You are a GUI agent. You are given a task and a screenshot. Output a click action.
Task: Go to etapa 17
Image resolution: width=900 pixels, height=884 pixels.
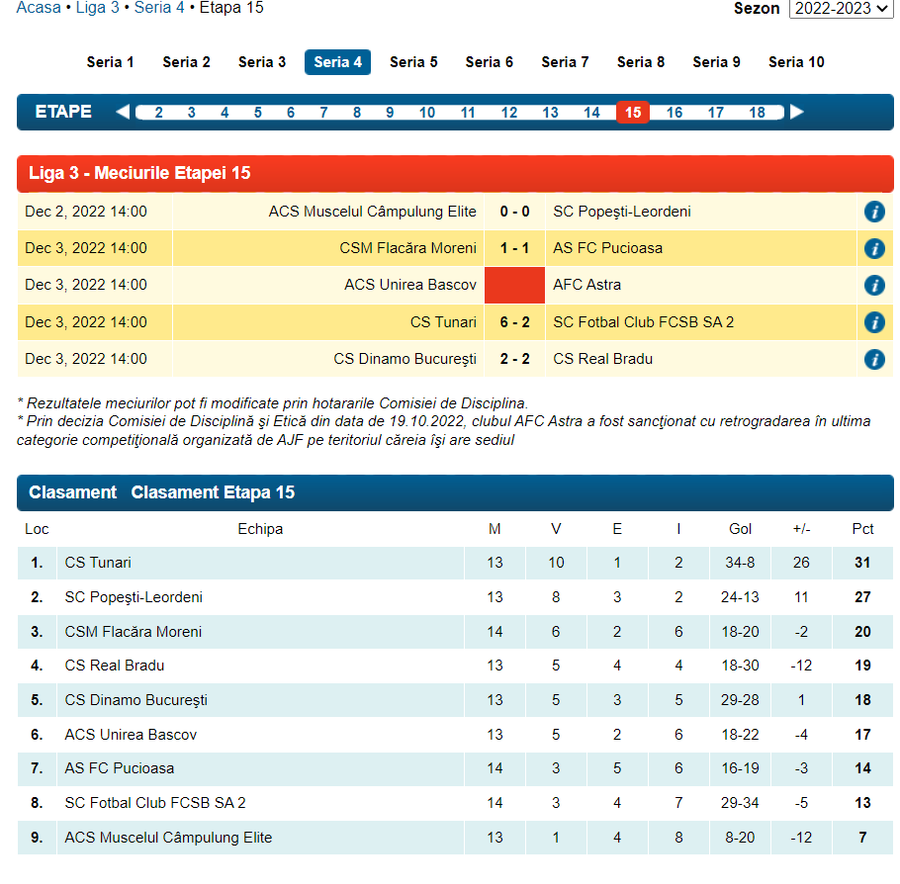716,113
